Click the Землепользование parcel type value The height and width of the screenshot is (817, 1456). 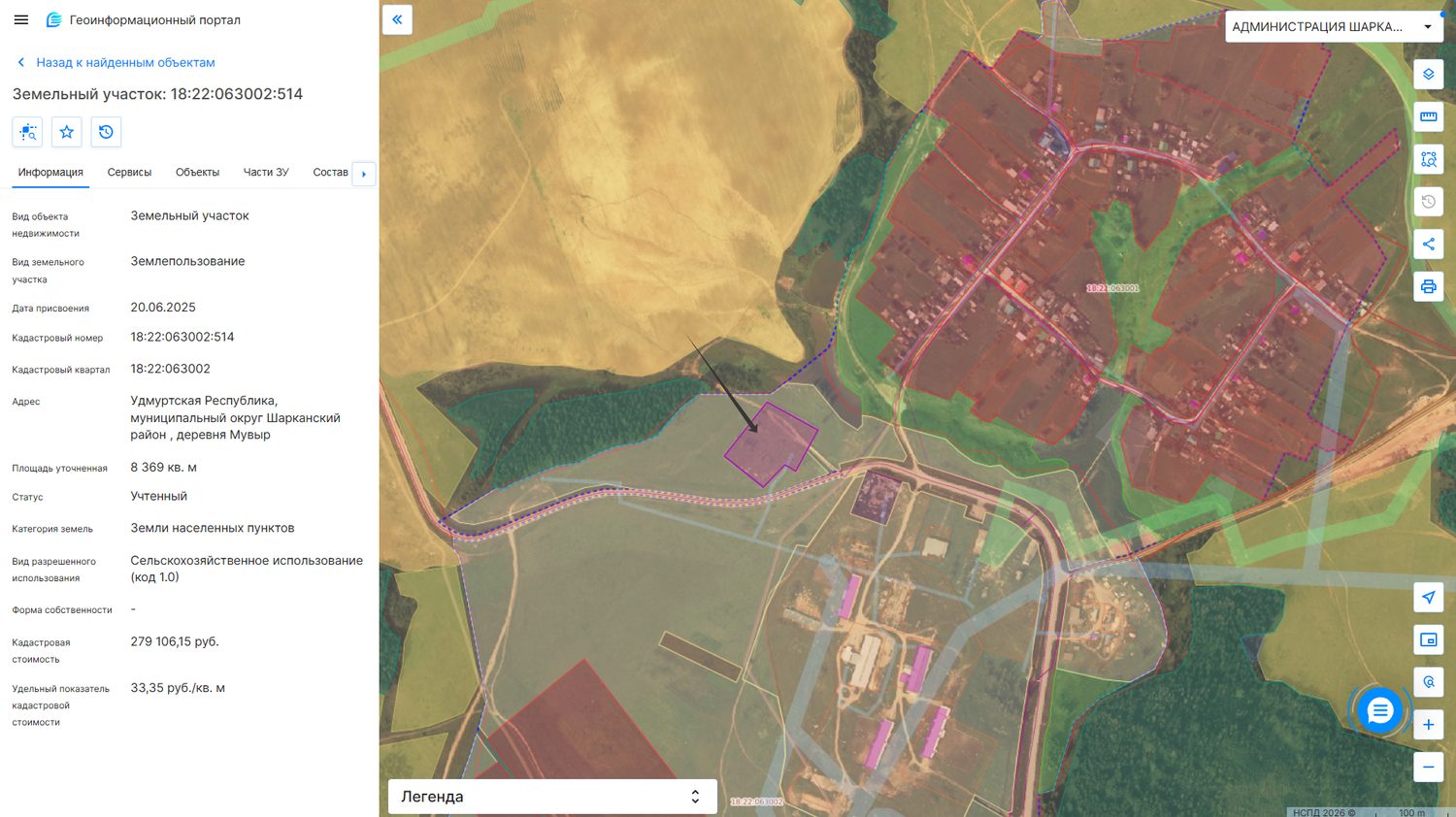click(187, 262)
